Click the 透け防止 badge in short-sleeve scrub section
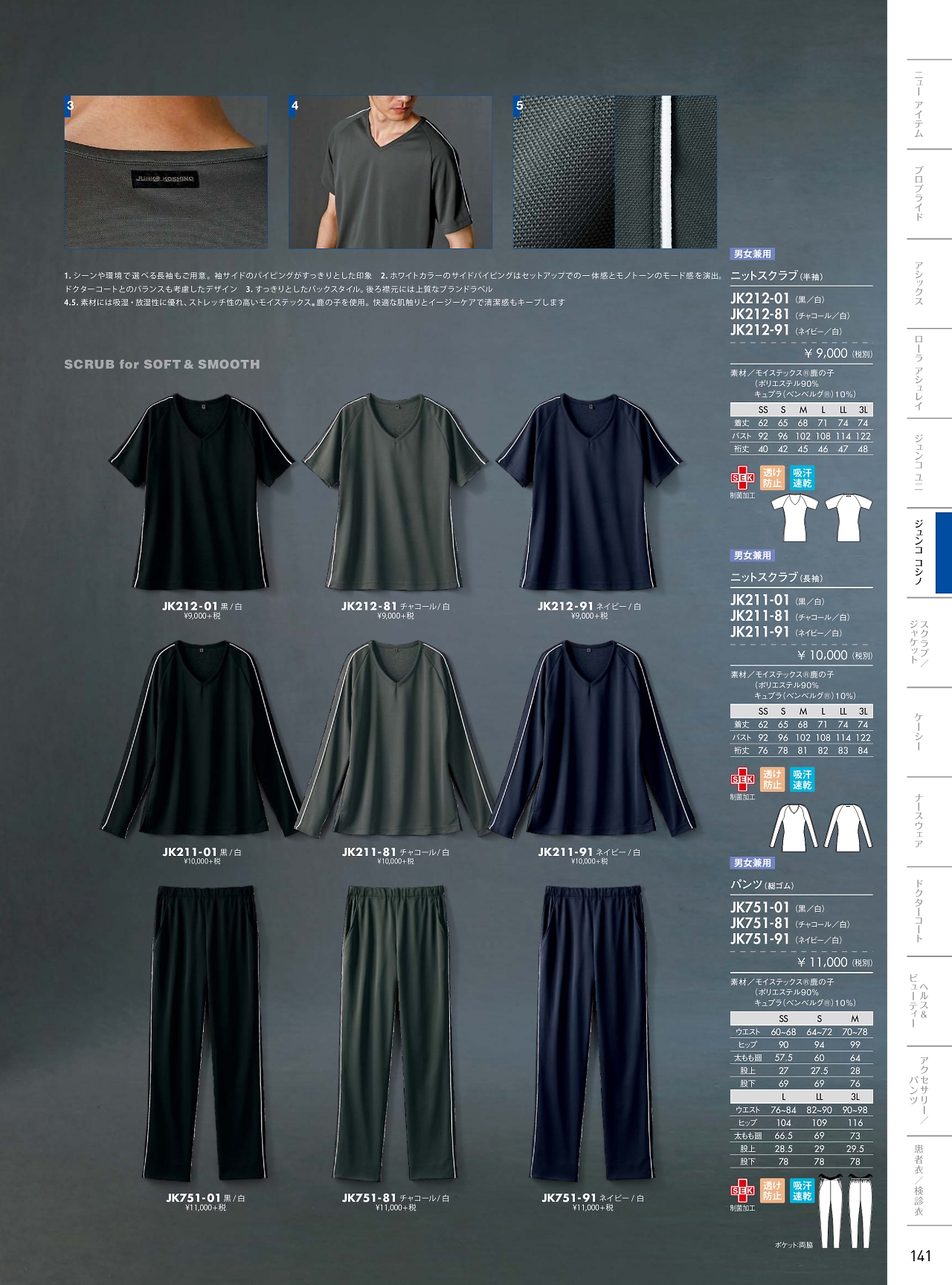Viewport: 952px width, 1285px height. [x=772, y=477]
